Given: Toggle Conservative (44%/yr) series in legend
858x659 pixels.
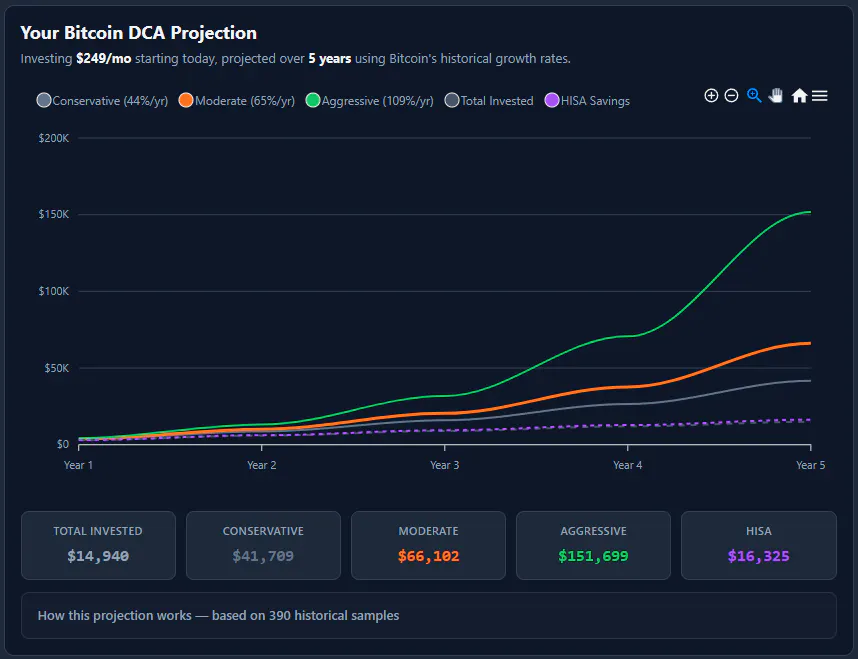Looking at the screenshot, I should click(102, 101).
